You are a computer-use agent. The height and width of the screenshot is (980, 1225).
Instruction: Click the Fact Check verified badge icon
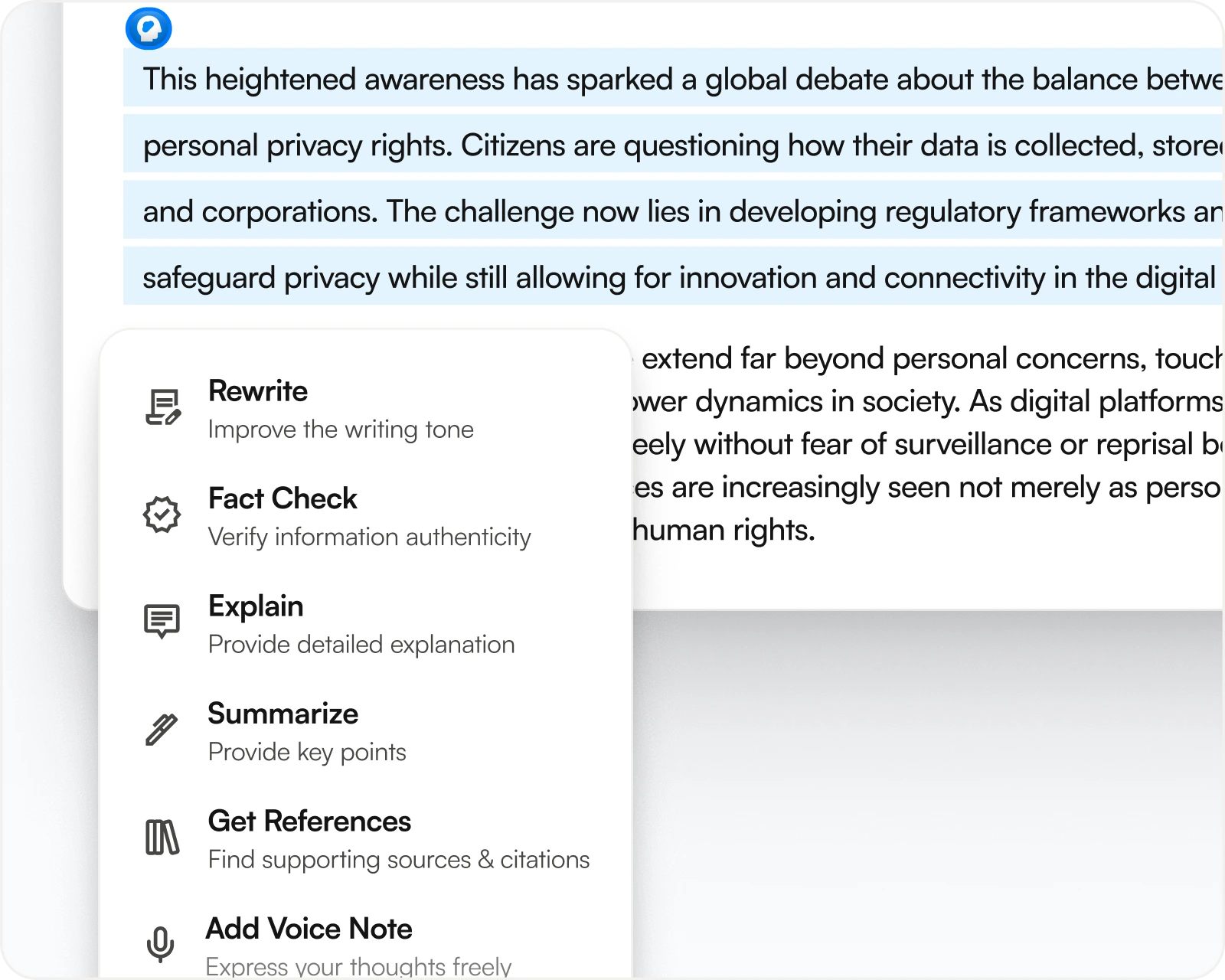[162, 514]
